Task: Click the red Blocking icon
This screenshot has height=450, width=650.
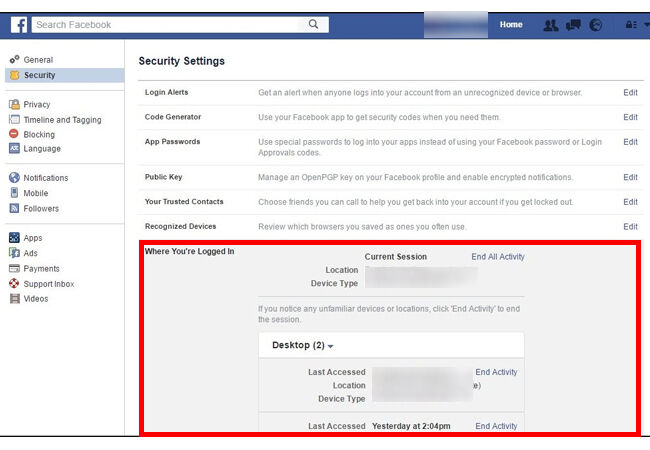Action: coord(14,134)
